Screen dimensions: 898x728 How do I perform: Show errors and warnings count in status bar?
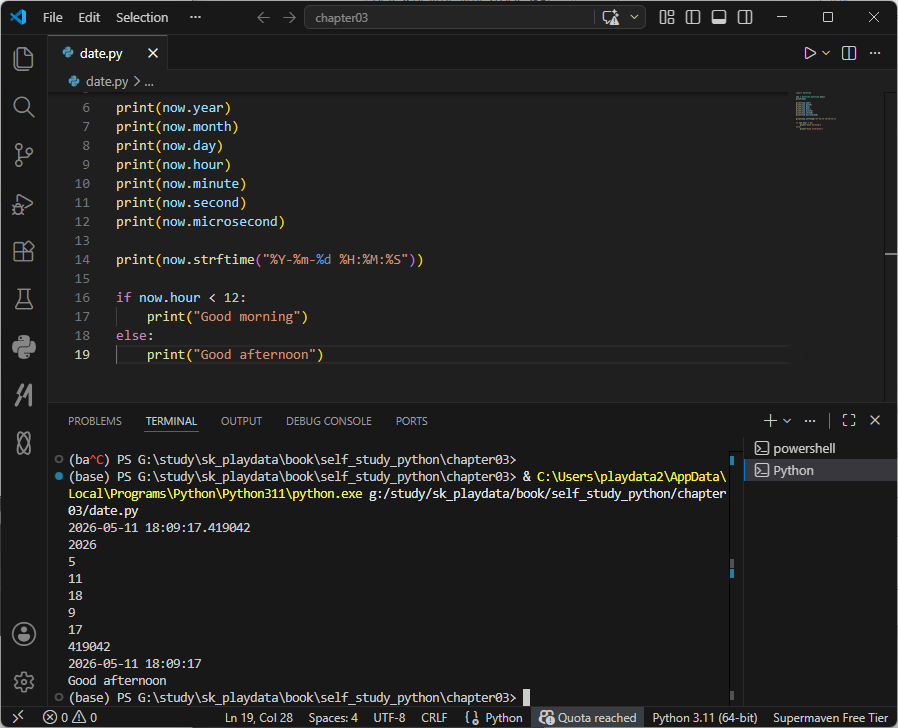coord(70,717)
